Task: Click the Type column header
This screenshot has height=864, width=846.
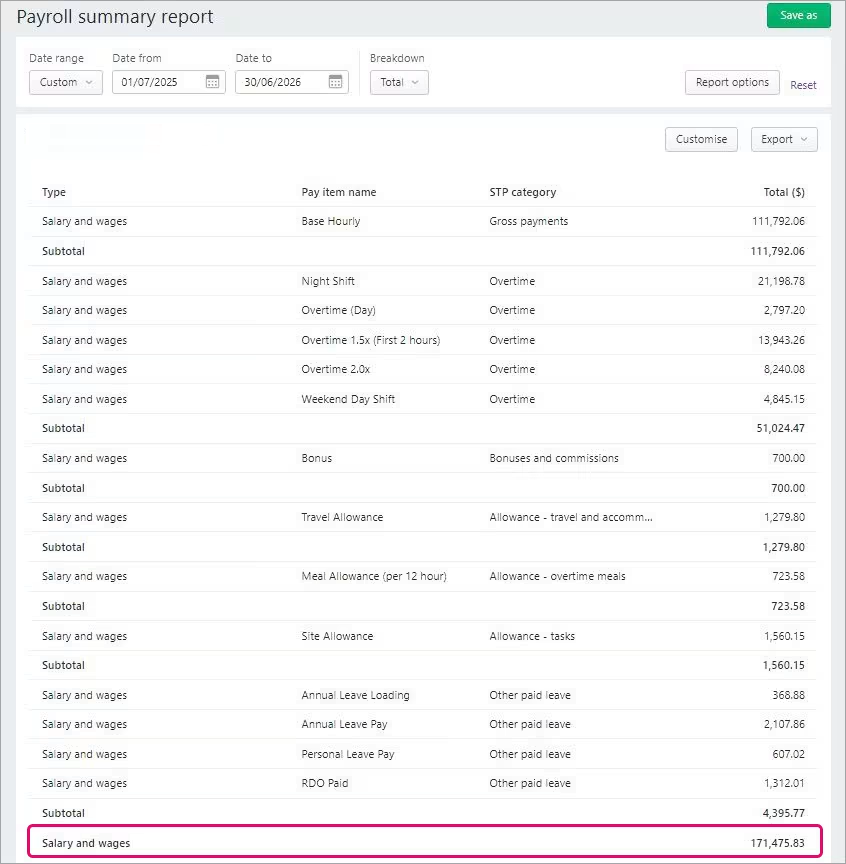Action: click(x=54, y=192)
